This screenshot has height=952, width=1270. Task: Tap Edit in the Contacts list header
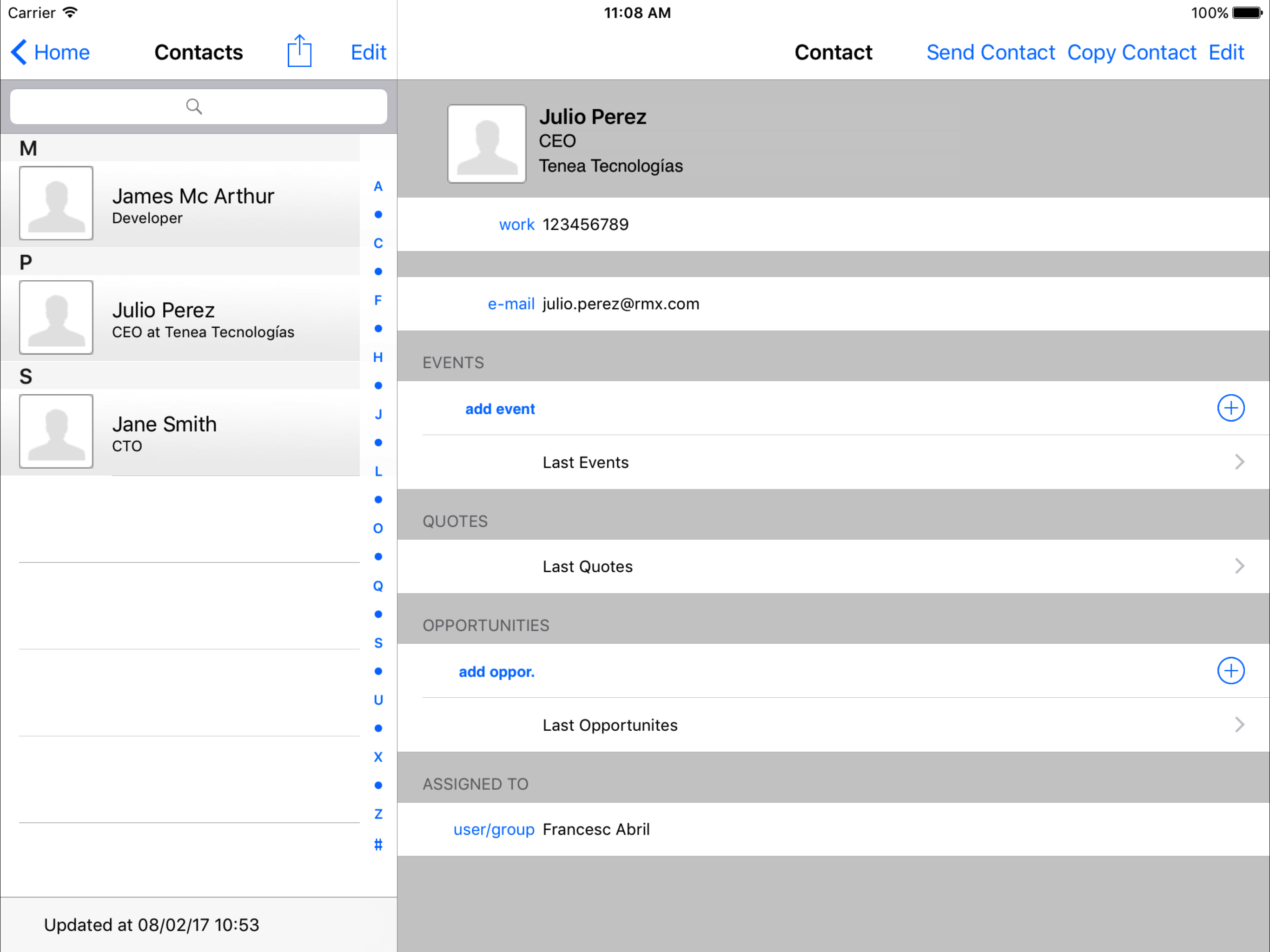point(369,52)
